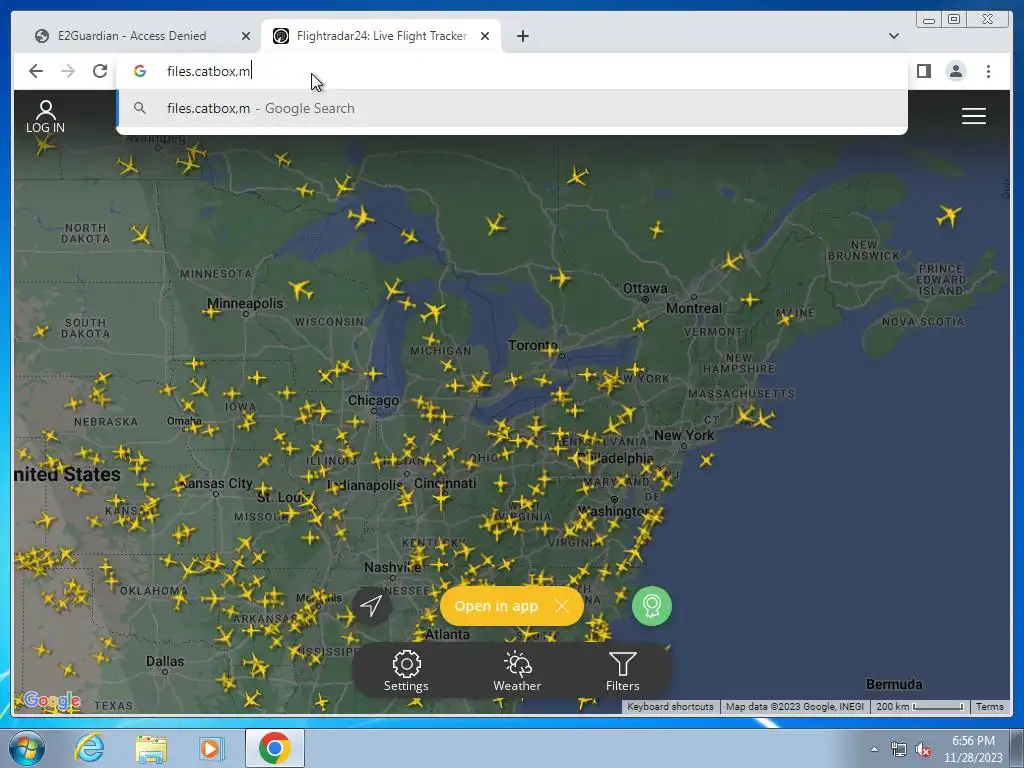Click the browser forward arrow
1024x768 pixels.
coord(67,71)
